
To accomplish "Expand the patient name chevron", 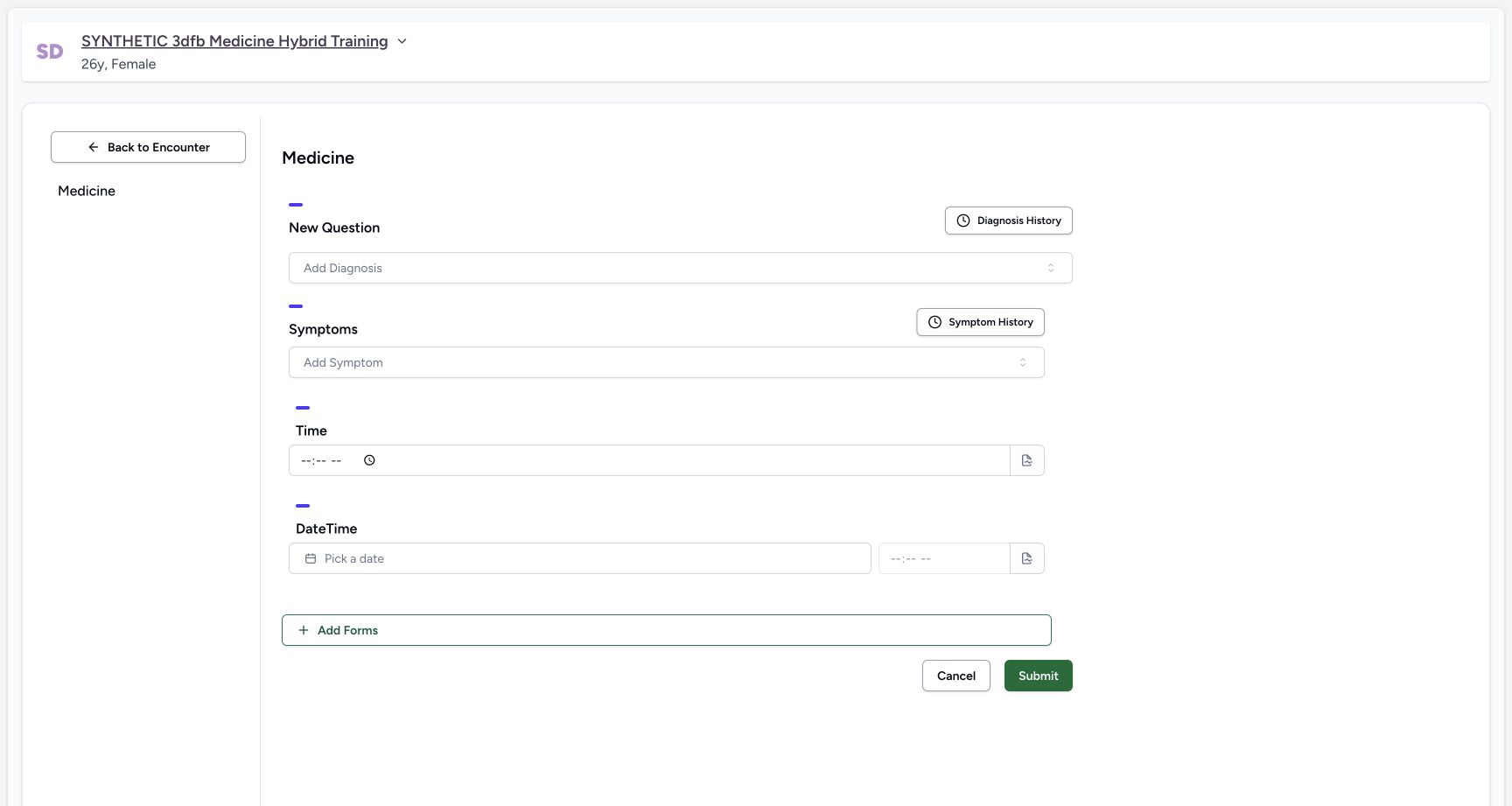I will point(402,41).
